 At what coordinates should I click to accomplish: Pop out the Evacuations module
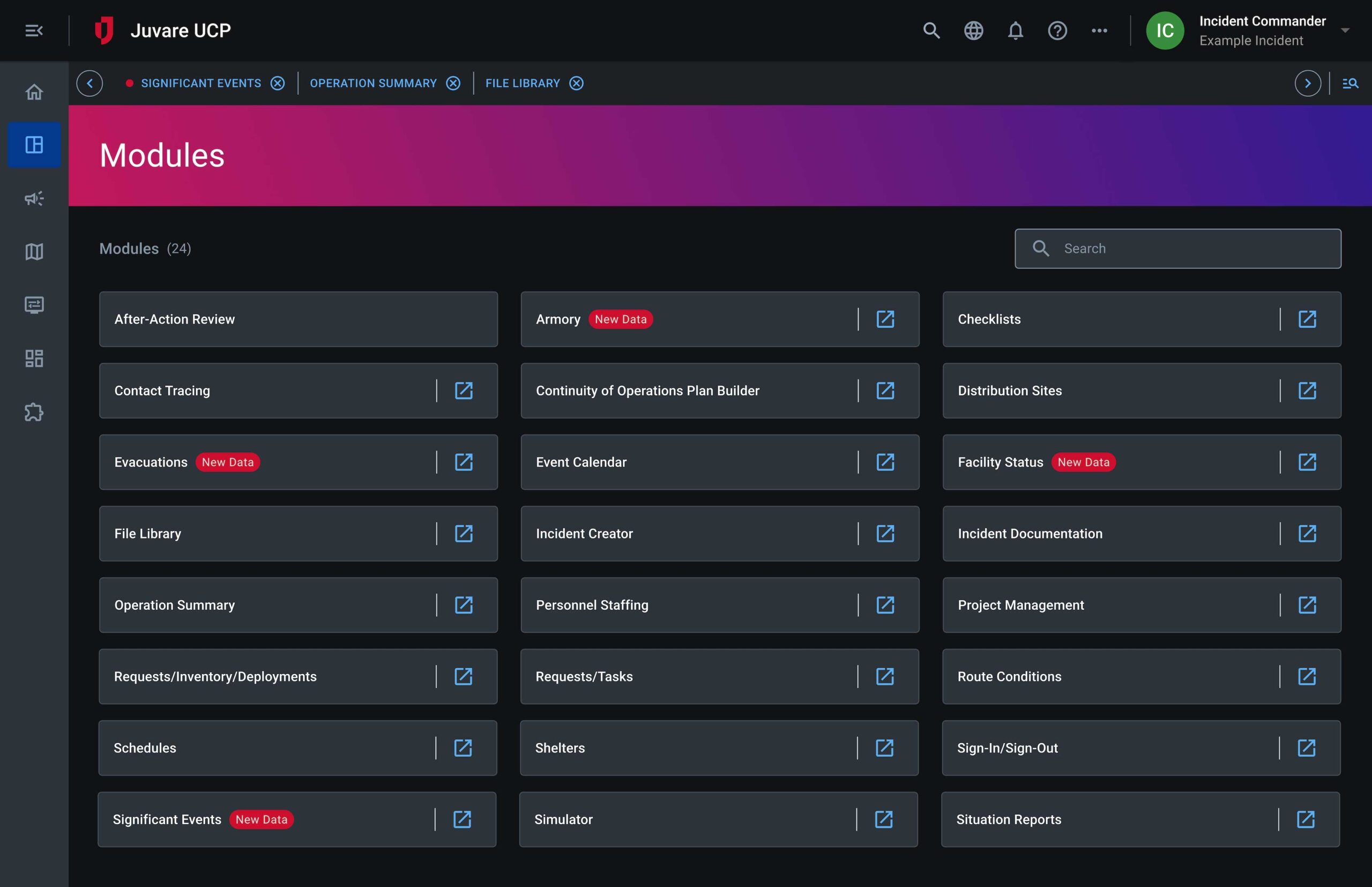[x=464, y=462]
